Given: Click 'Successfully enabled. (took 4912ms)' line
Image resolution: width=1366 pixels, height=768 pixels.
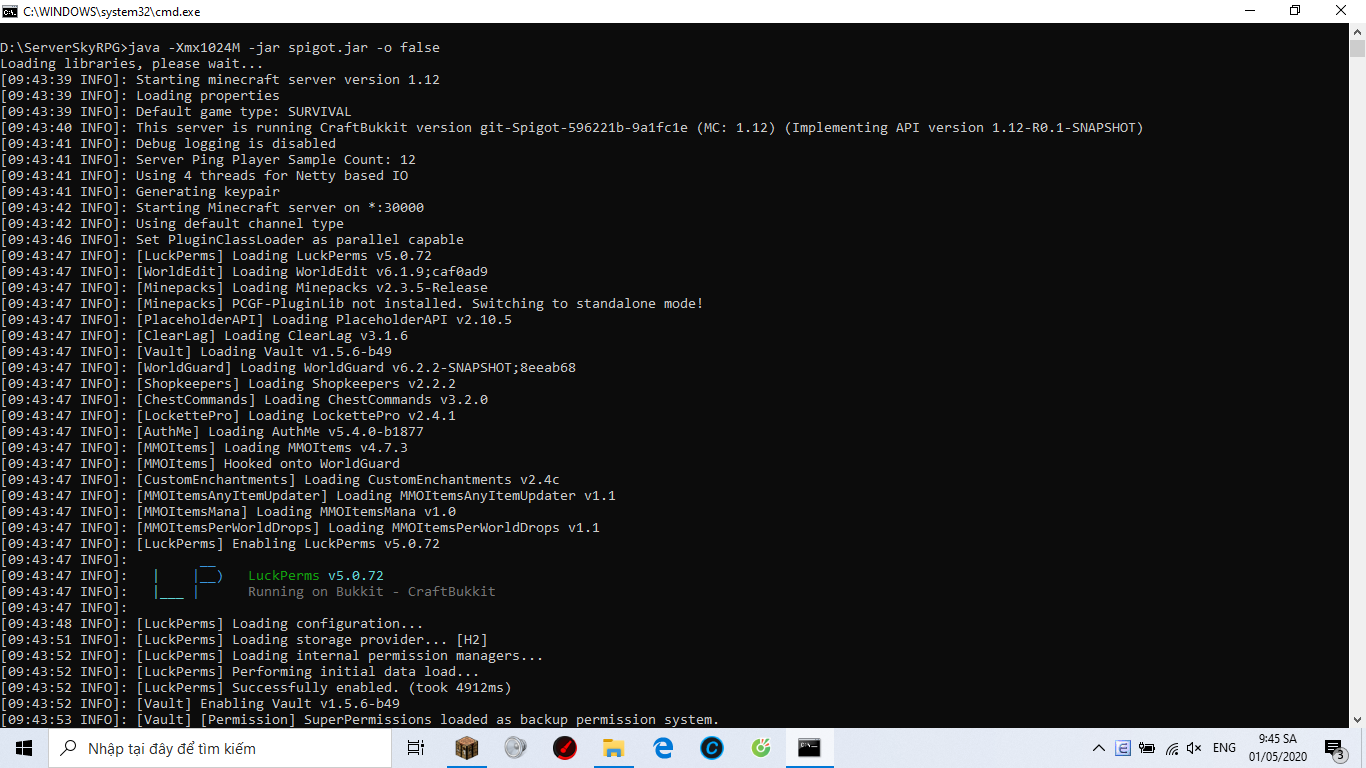Looking at the screenshot, I should (256, 688).
